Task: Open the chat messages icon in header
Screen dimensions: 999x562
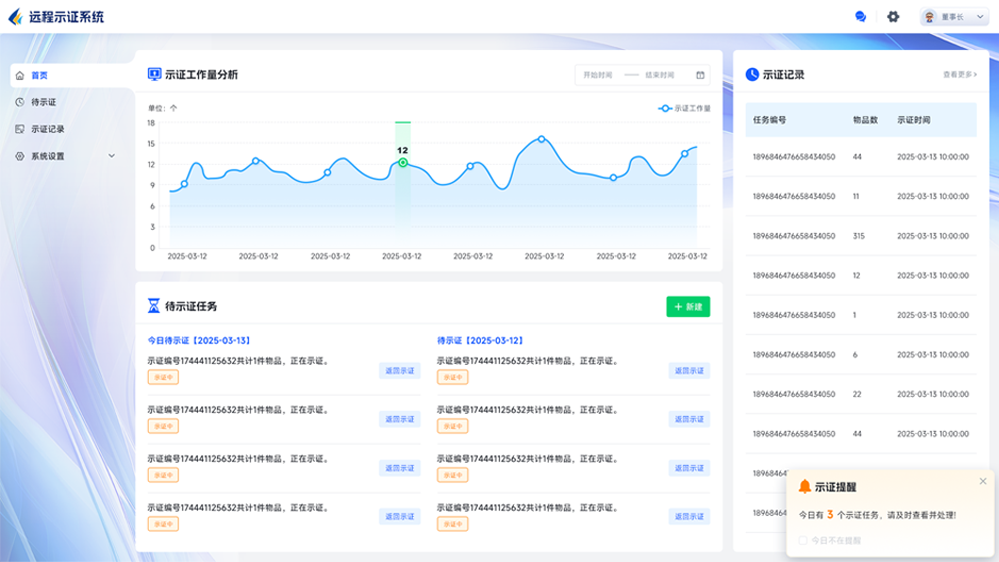Action: tap(860, 17)
